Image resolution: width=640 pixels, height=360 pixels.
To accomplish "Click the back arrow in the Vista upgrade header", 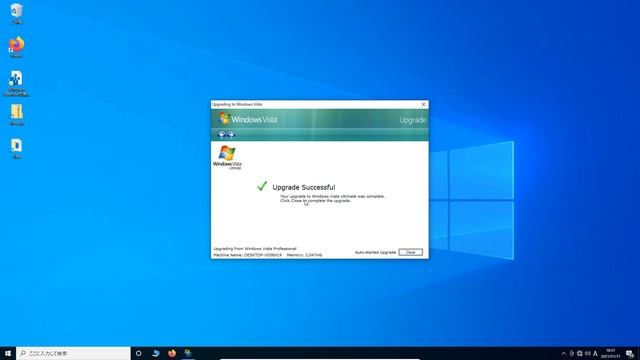I will pyautogui.click(x=222, y=134).
